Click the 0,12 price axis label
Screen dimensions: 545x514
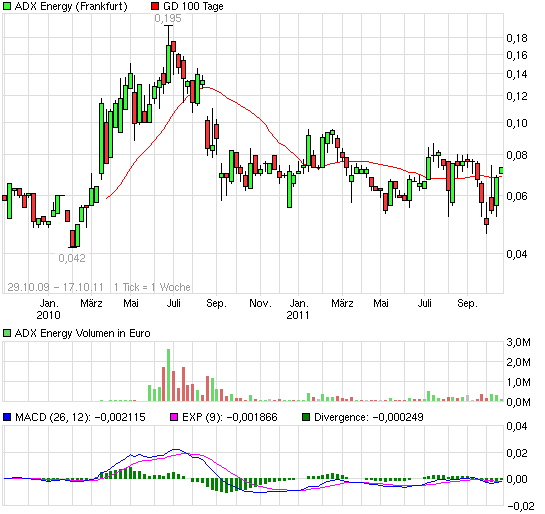pos(517,96)
